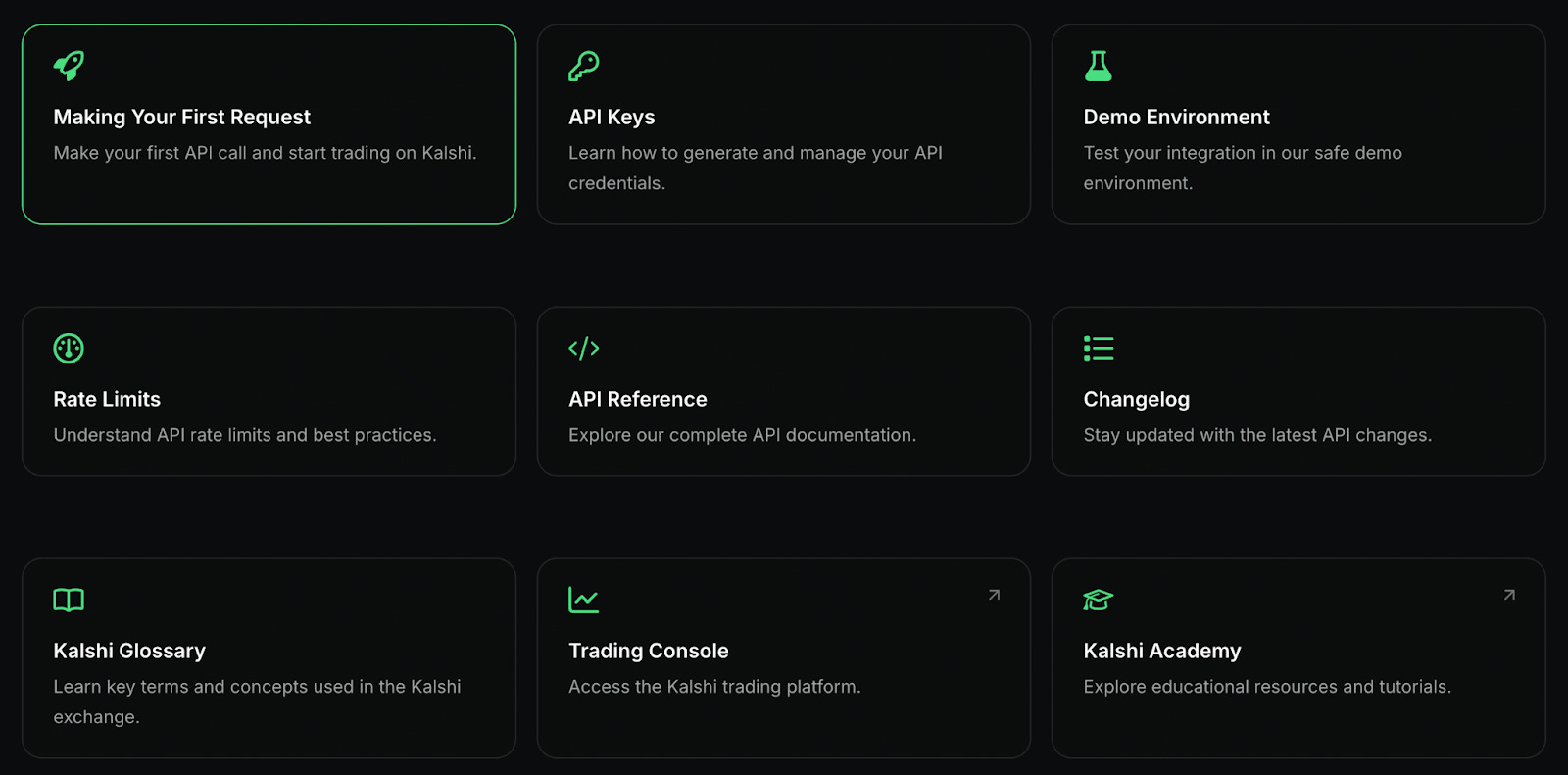1568x775 pixels.
Task: Click 'Test your integration in our safe demo' text
Action: (x=1243, y=168)
